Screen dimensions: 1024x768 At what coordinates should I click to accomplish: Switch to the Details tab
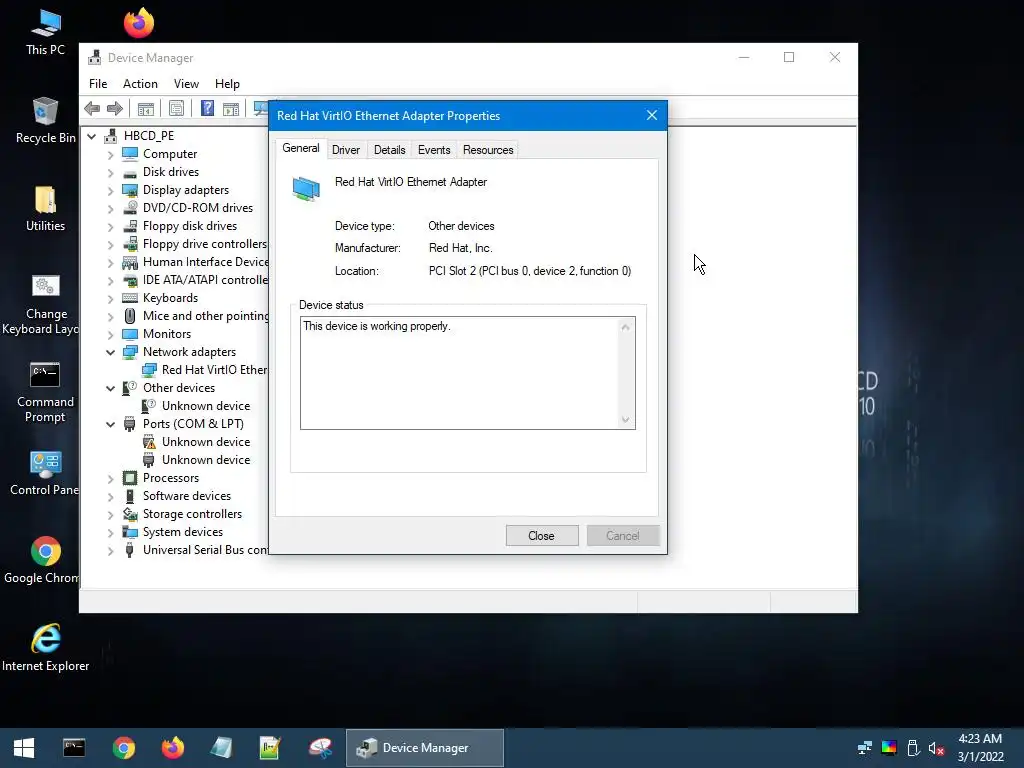(389, 150)
